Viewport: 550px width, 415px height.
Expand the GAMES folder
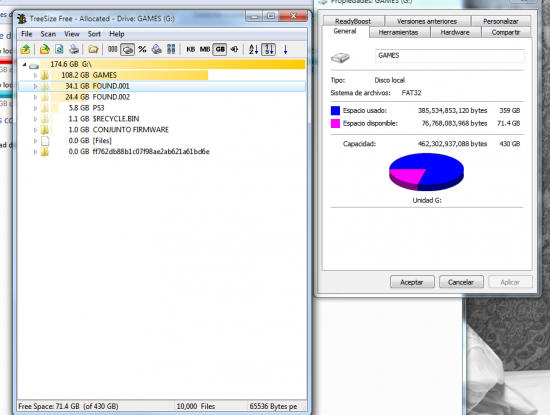(35, 75)
